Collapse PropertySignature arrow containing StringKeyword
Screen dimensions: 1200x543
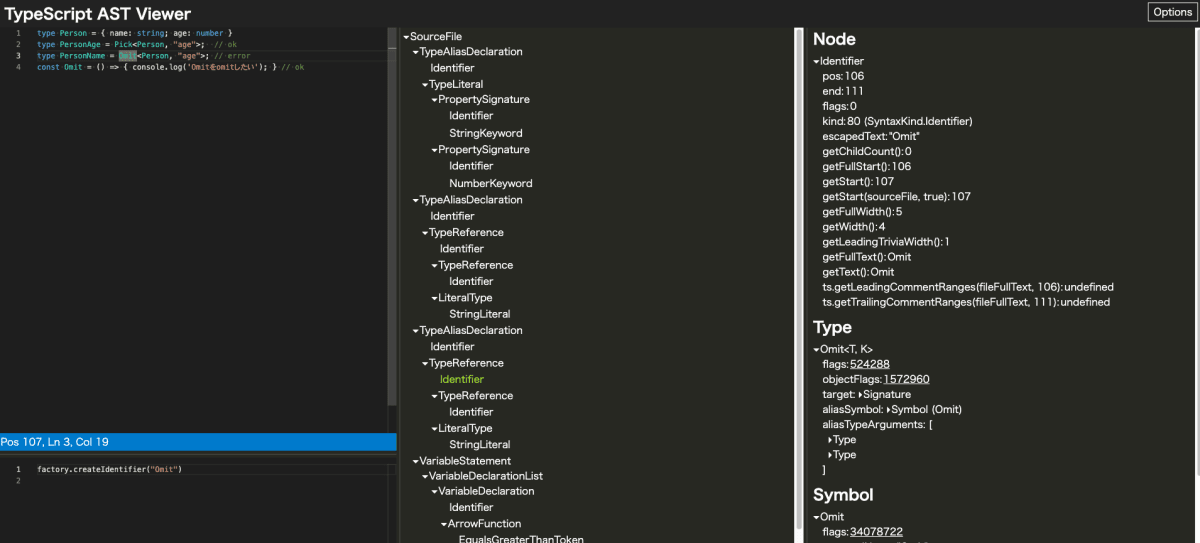coord(435,100)
